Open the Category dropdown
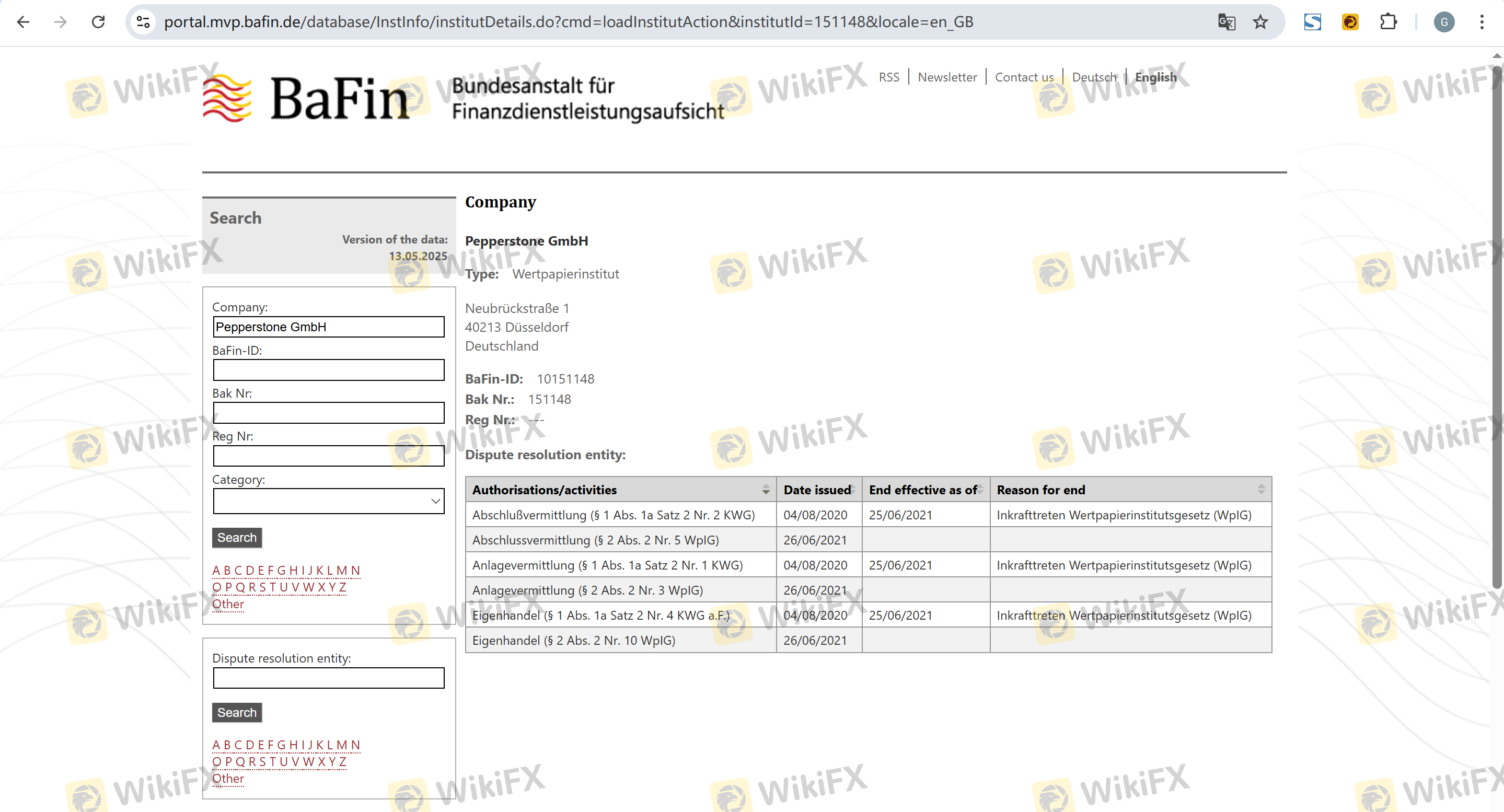 coord(328,501)
